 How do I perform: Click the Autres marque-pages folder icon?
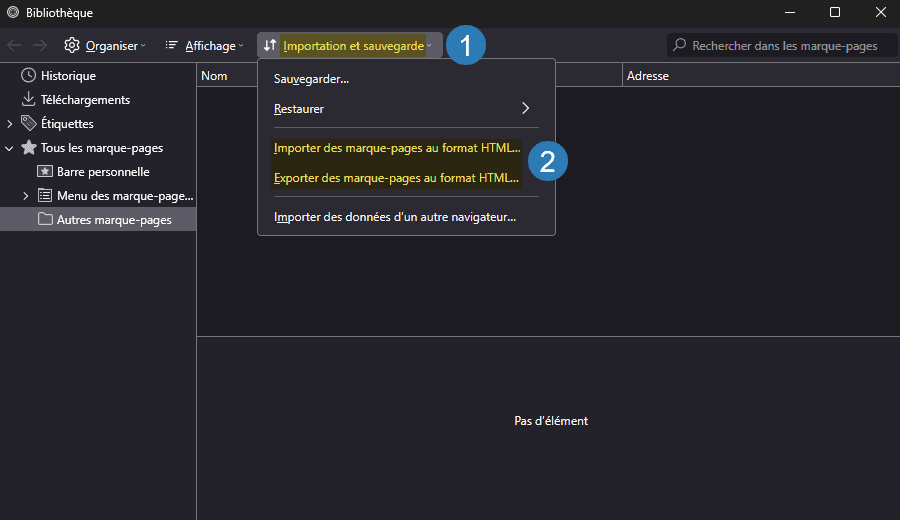pyautogui.click(x=45, y=219)
